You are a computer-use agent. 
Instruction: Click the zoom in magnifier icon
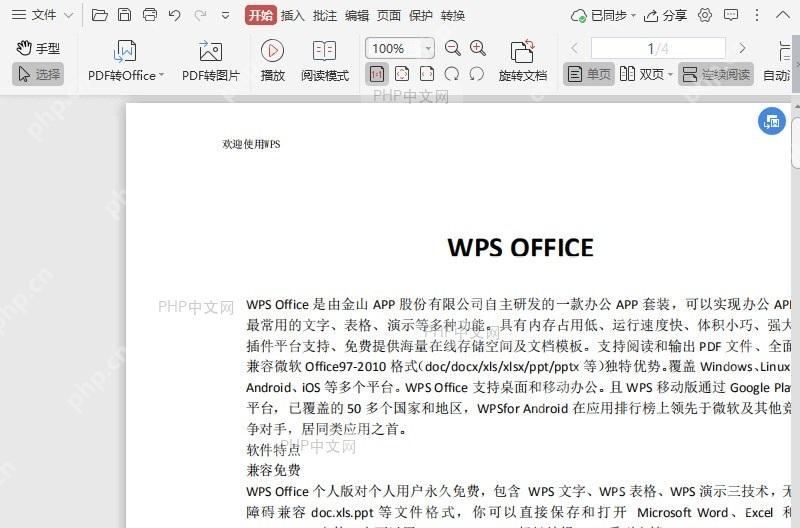478,48
